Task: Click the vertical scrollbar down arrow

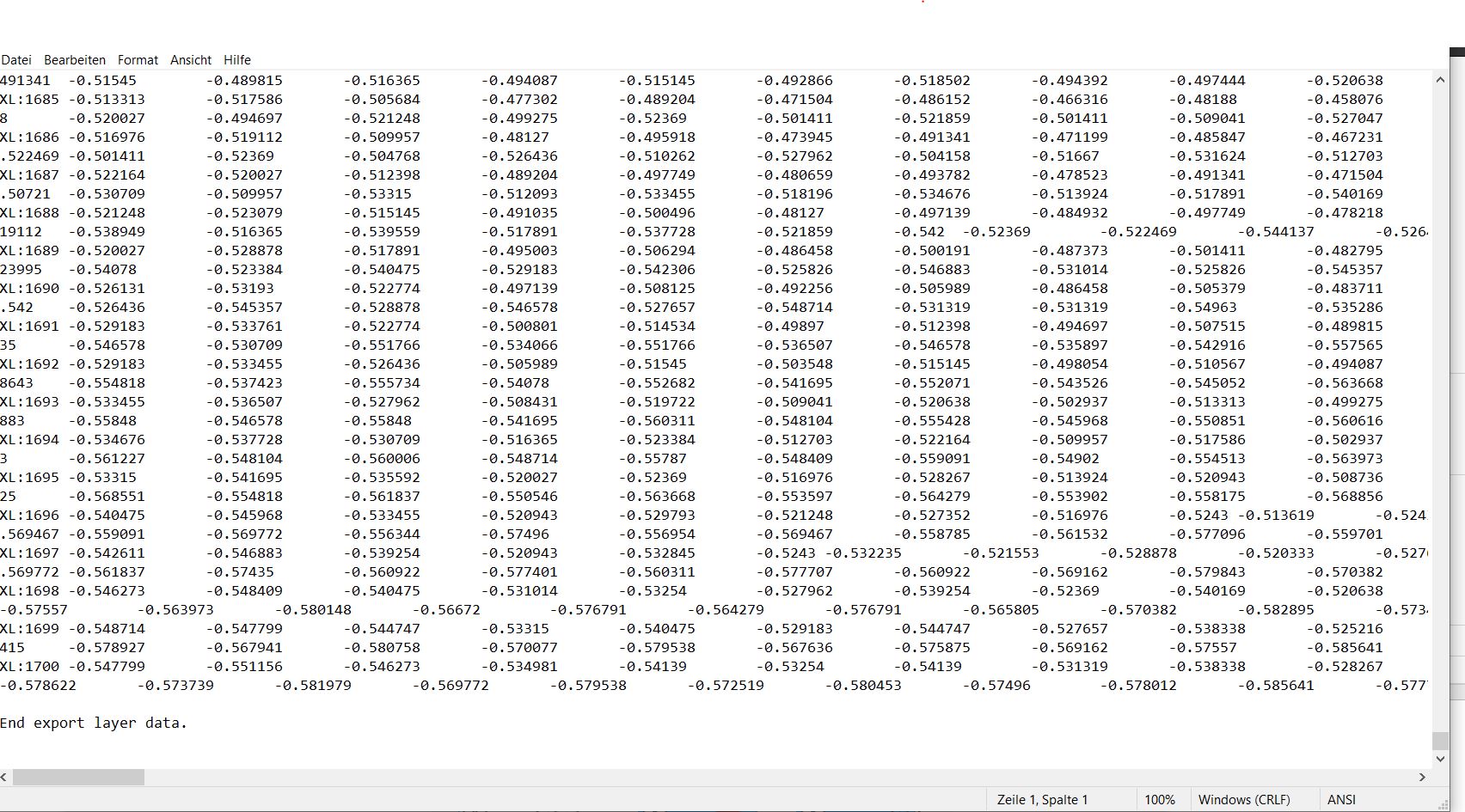Action: pyautogui.click(x=1440, y=759)
